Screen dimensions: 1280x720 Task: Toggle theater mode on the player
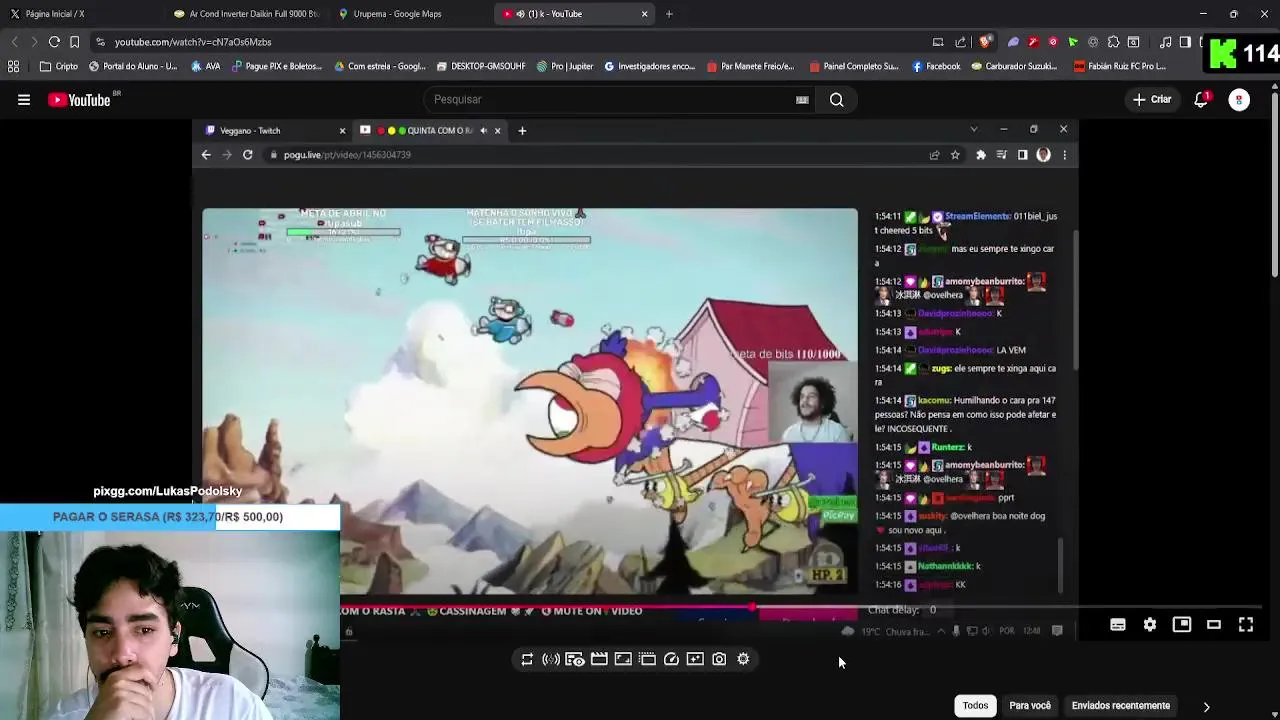1214,625
